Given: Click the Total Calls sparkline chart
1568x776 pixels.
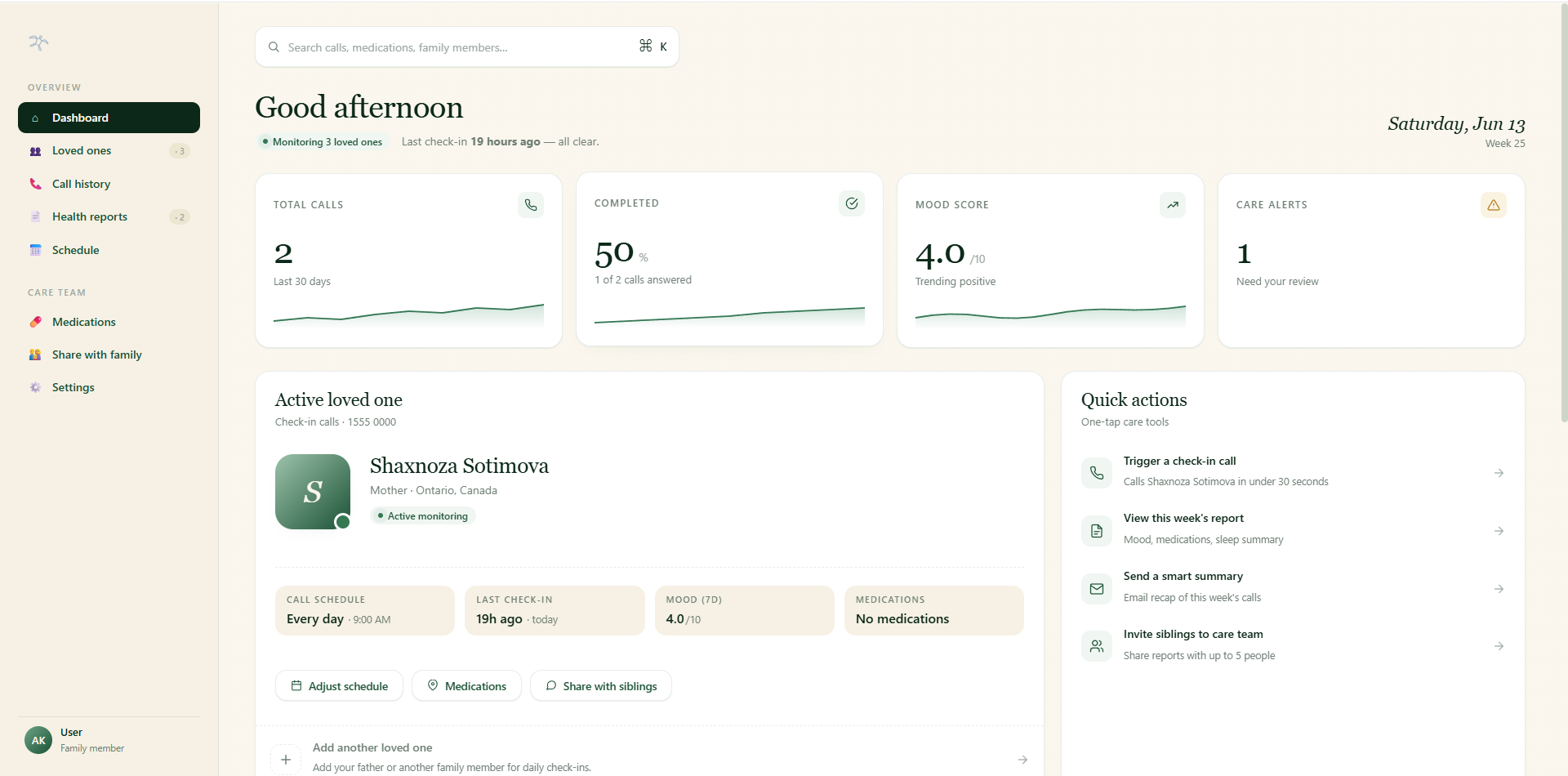Looking at the screenshot, I should [408, 315].
